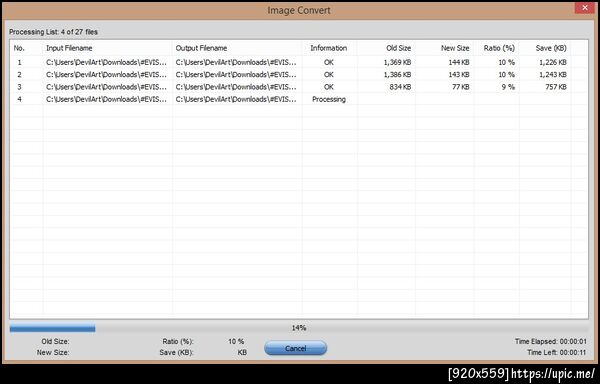Cancel the image conversion

tap(295, 348)
